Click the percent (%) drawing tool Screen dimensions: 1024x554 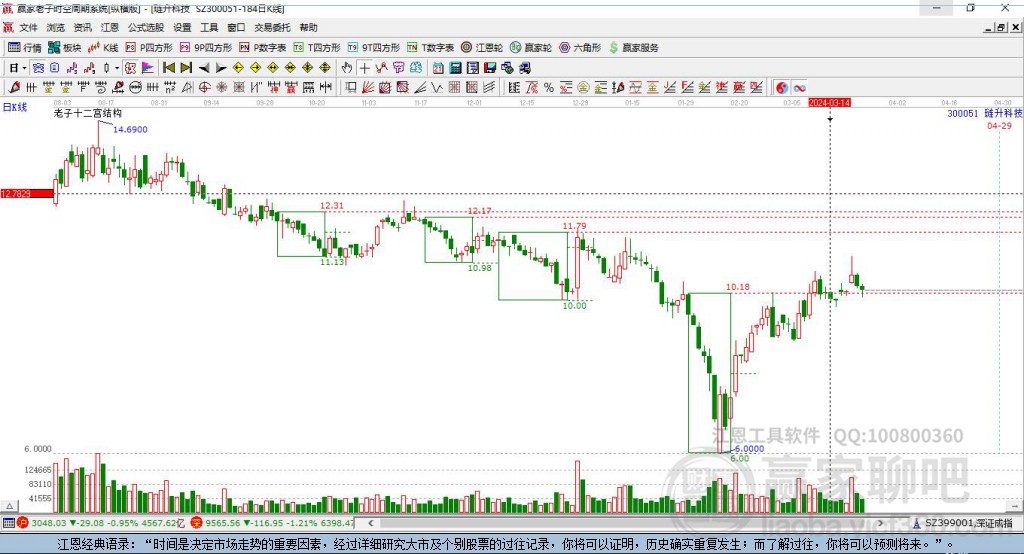point(549,88)
